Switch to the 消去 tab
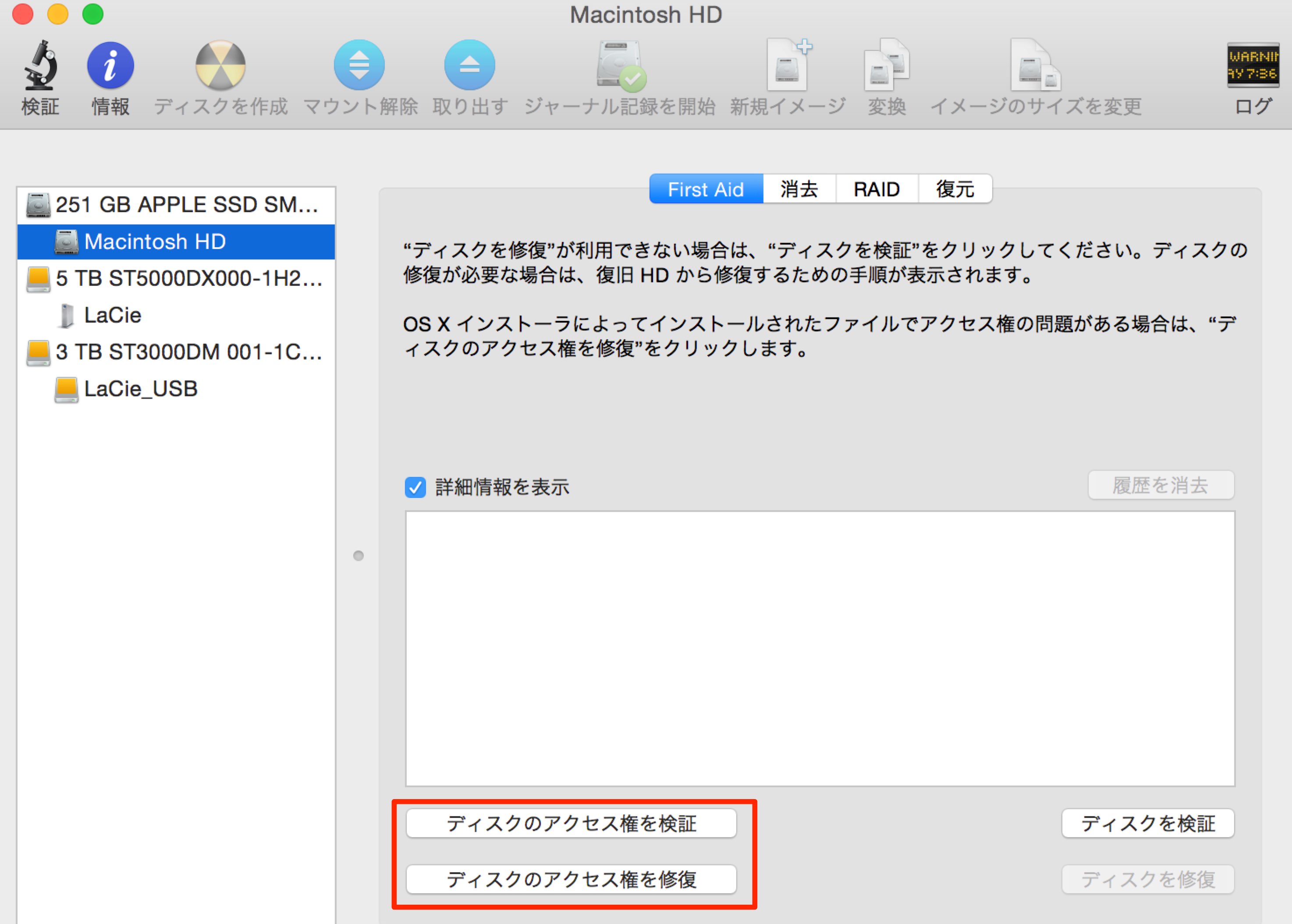Image resolution: width=1292 pixels, height=924 pixels. click(x=799, y=189)
